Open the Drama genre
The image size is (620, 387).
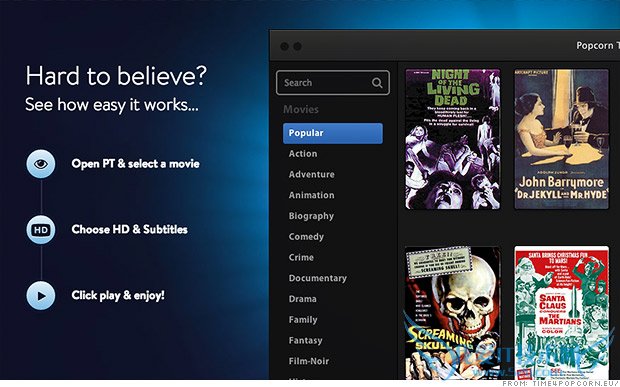pyautogui.click(x=302, y=299)
